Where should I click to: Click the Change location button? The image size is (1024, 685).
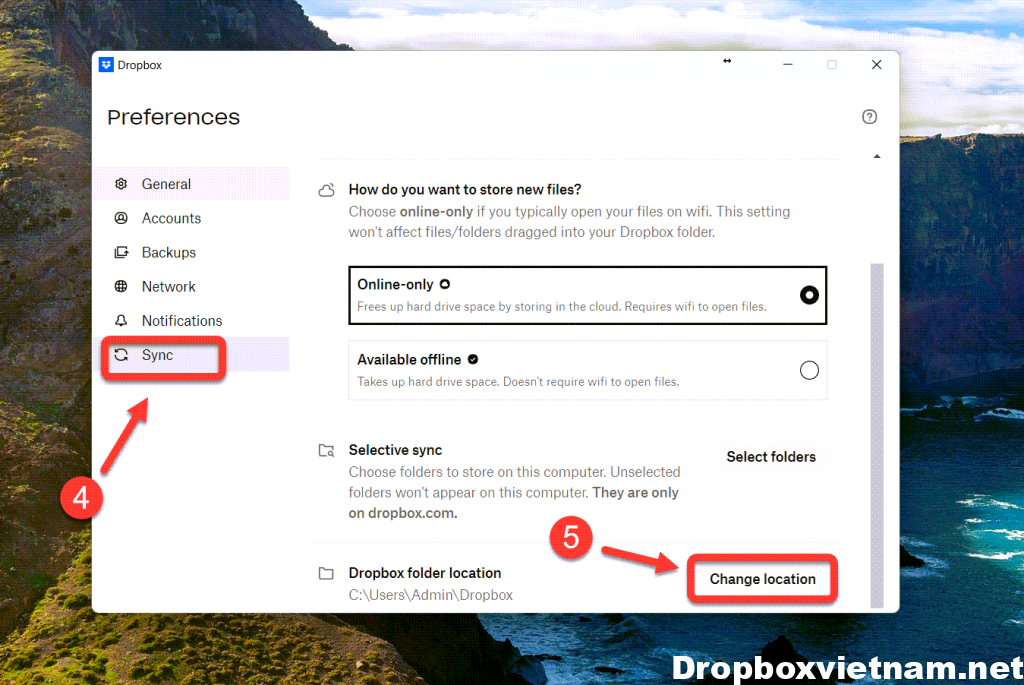(x=762, y=579)
